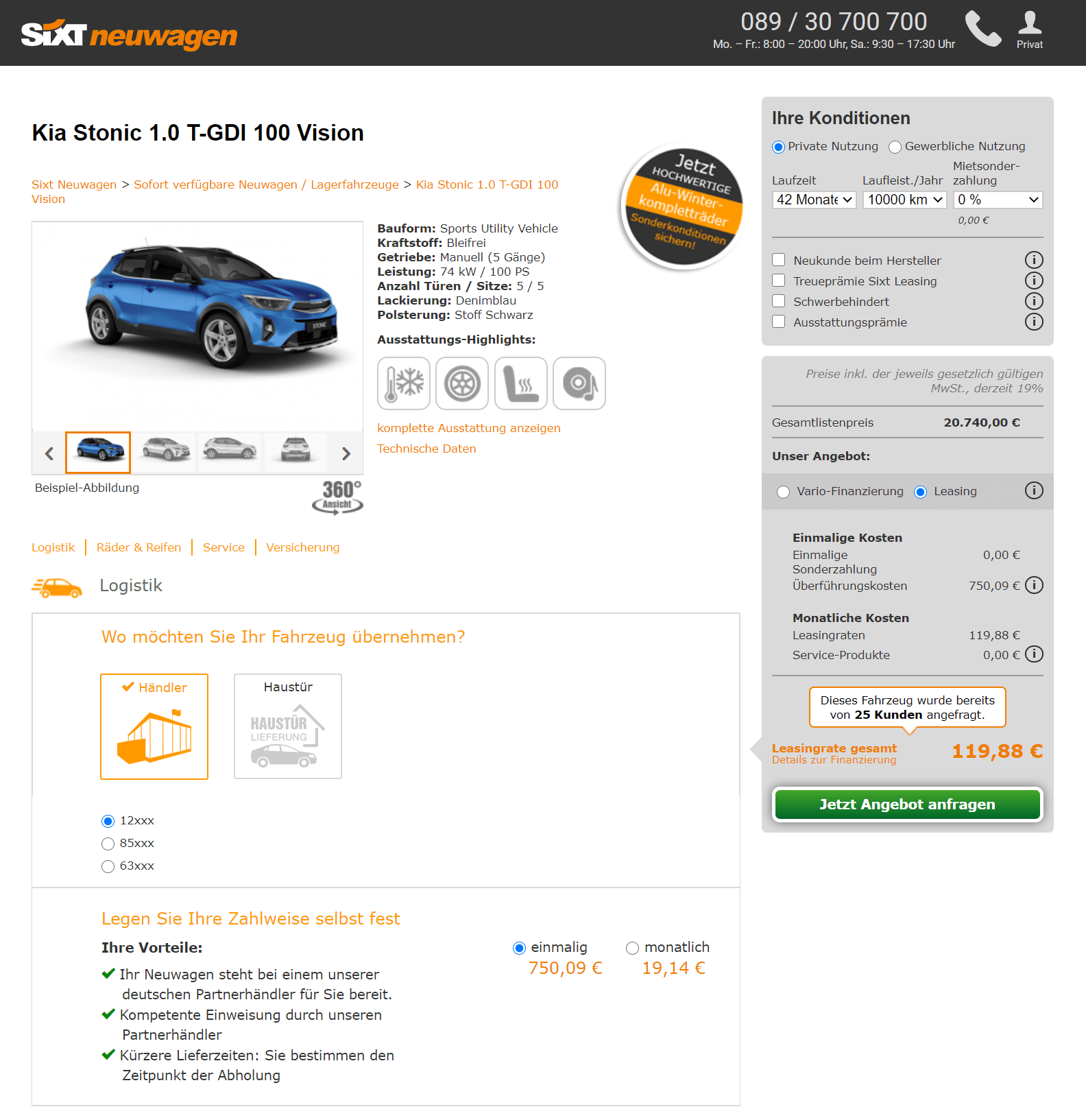Open the Laufzeit 42 Monate dropdown

[814, 200]
